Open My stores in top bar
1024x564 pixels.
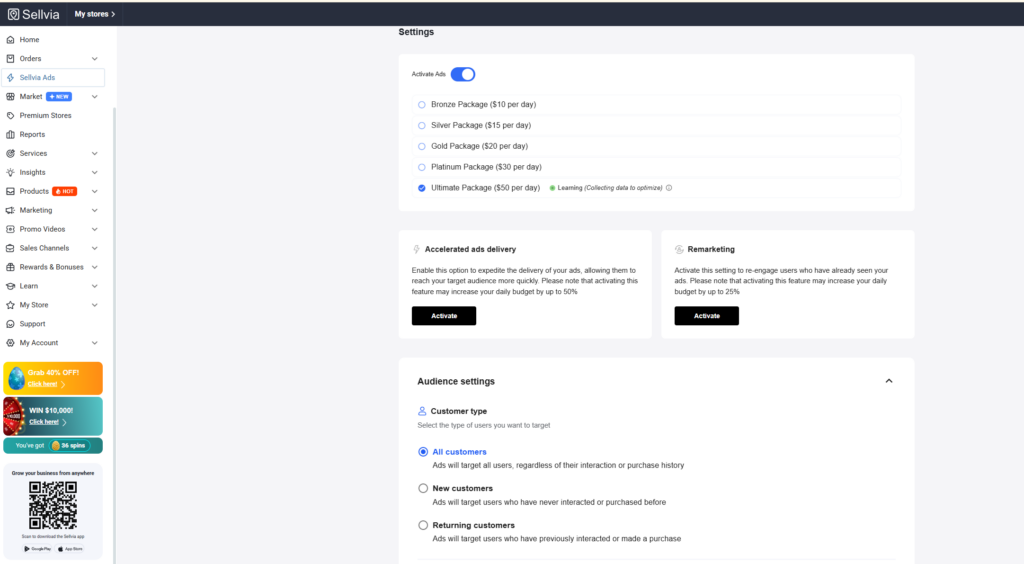[95, 14]
